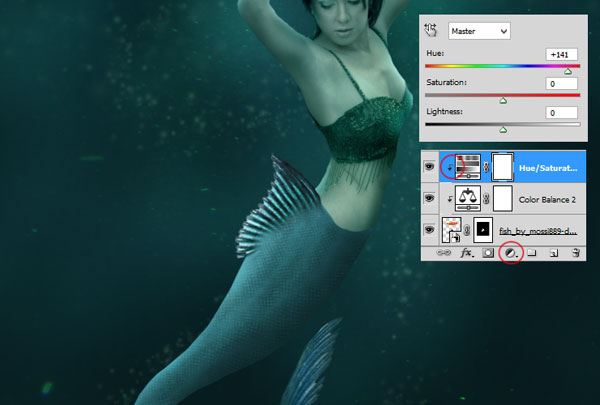Select the Color Balance 2 layer name
The width and height of the screenshot is (600, 405).
tap(547, 200)
